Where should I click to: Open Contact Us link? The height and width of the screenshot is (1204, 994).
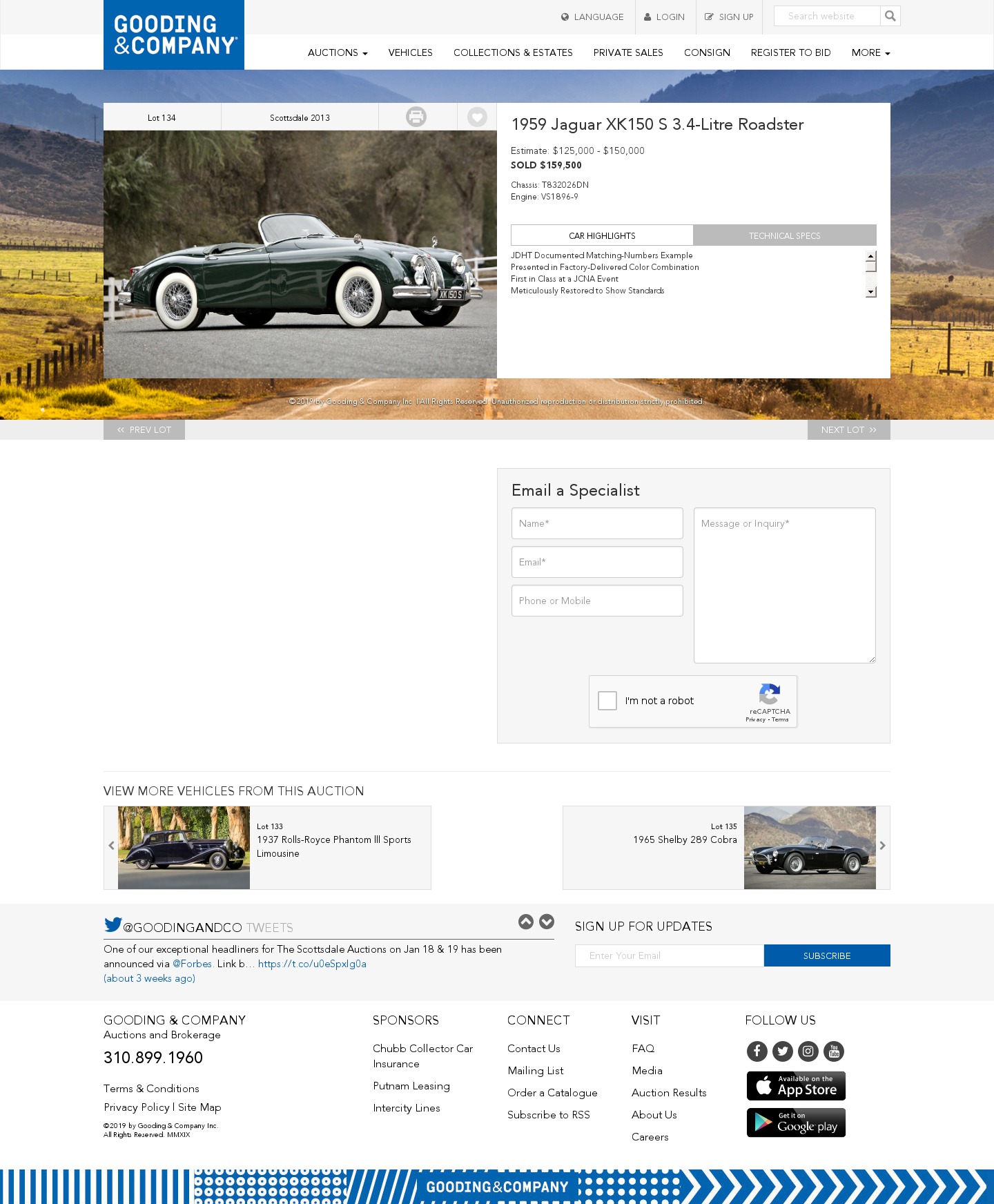[x=534, y=1049]
